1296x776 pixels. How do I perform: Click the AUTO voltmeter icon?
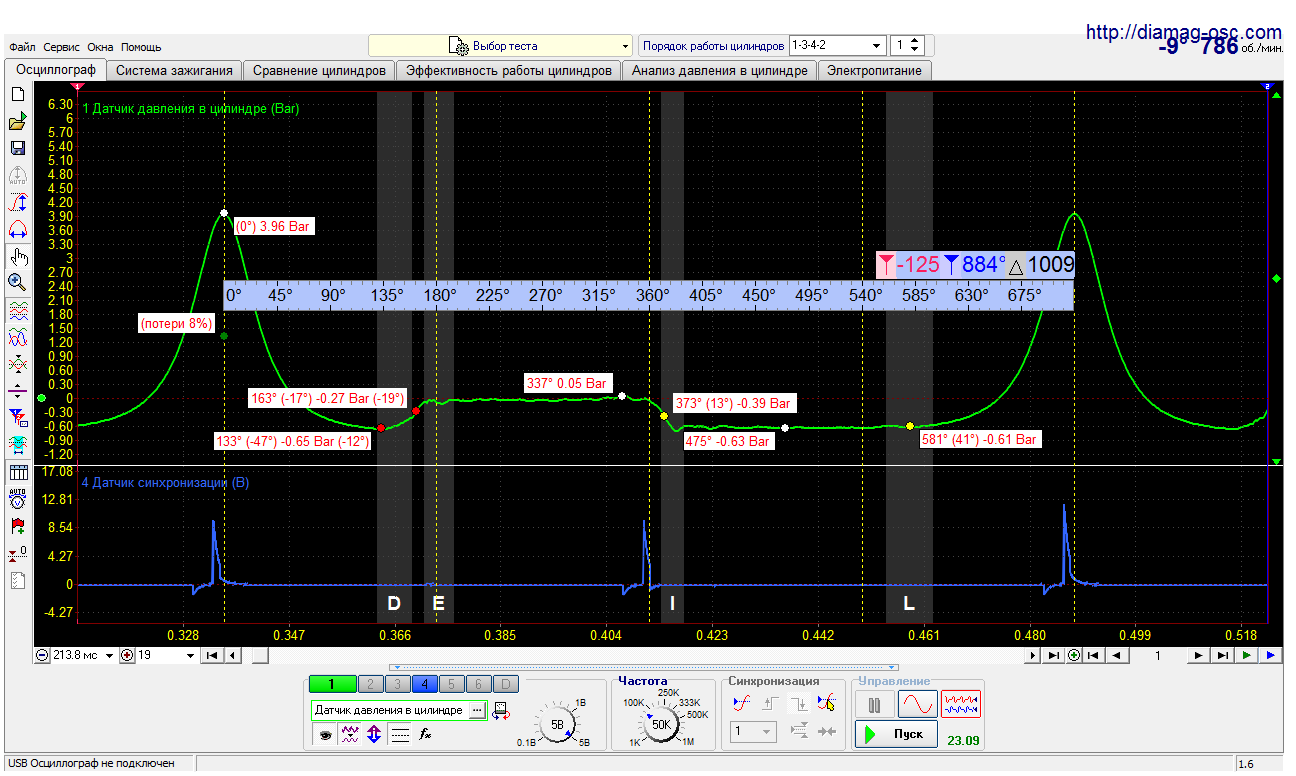click(17, 497)
